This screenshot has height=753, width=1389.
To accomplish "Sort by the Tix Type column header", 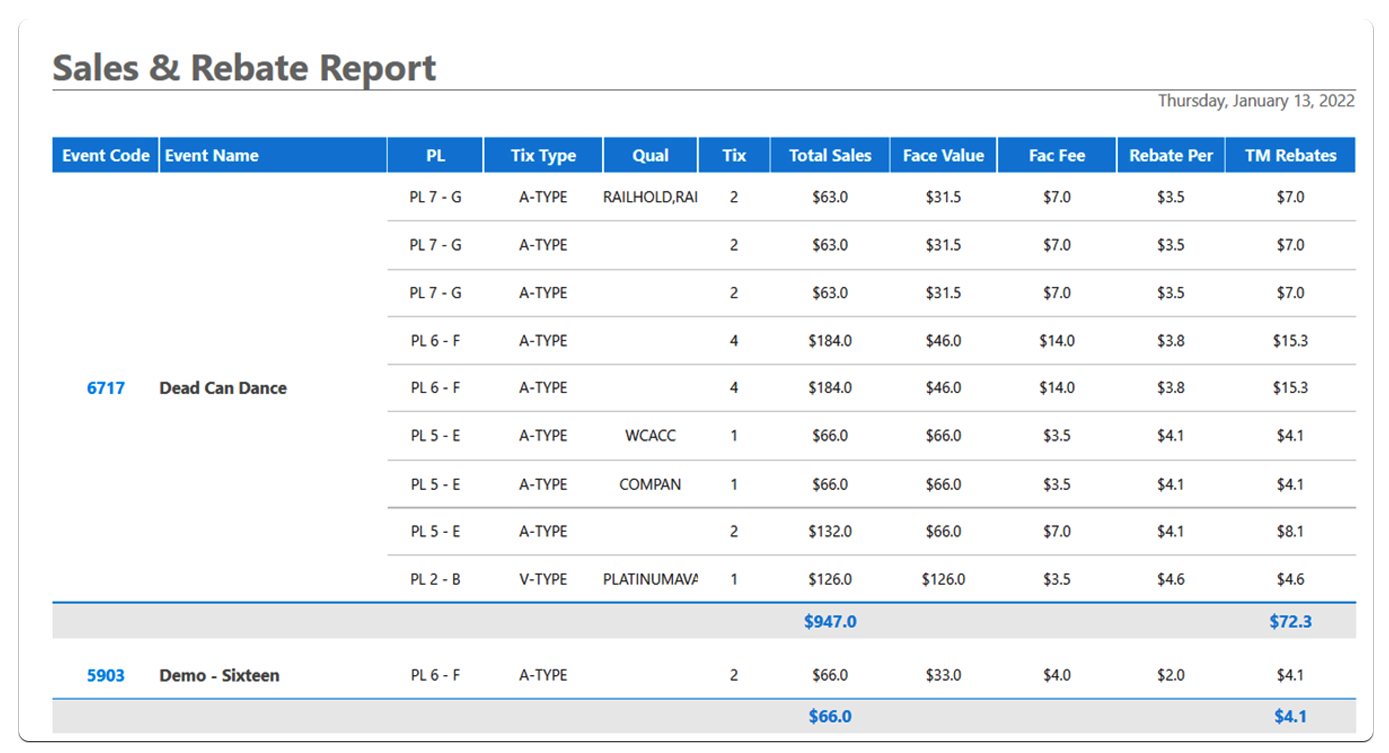I will (x=543, y=155).
